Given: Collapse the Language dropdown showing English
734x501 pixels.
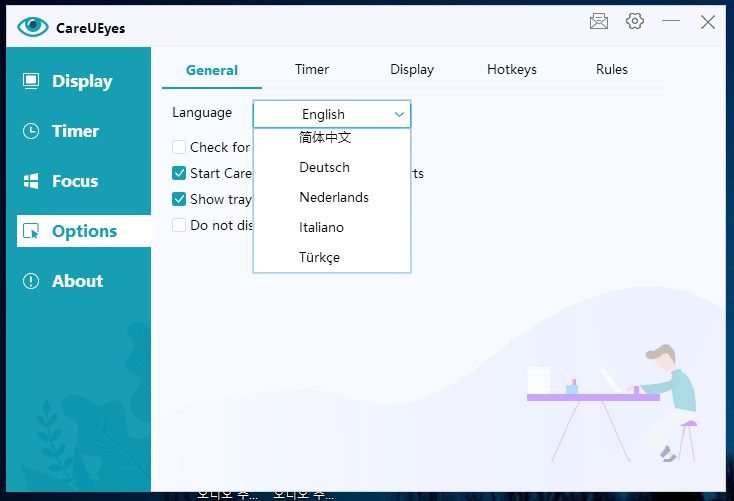Looking at the screenshot, I should click(x=332, y=114).
